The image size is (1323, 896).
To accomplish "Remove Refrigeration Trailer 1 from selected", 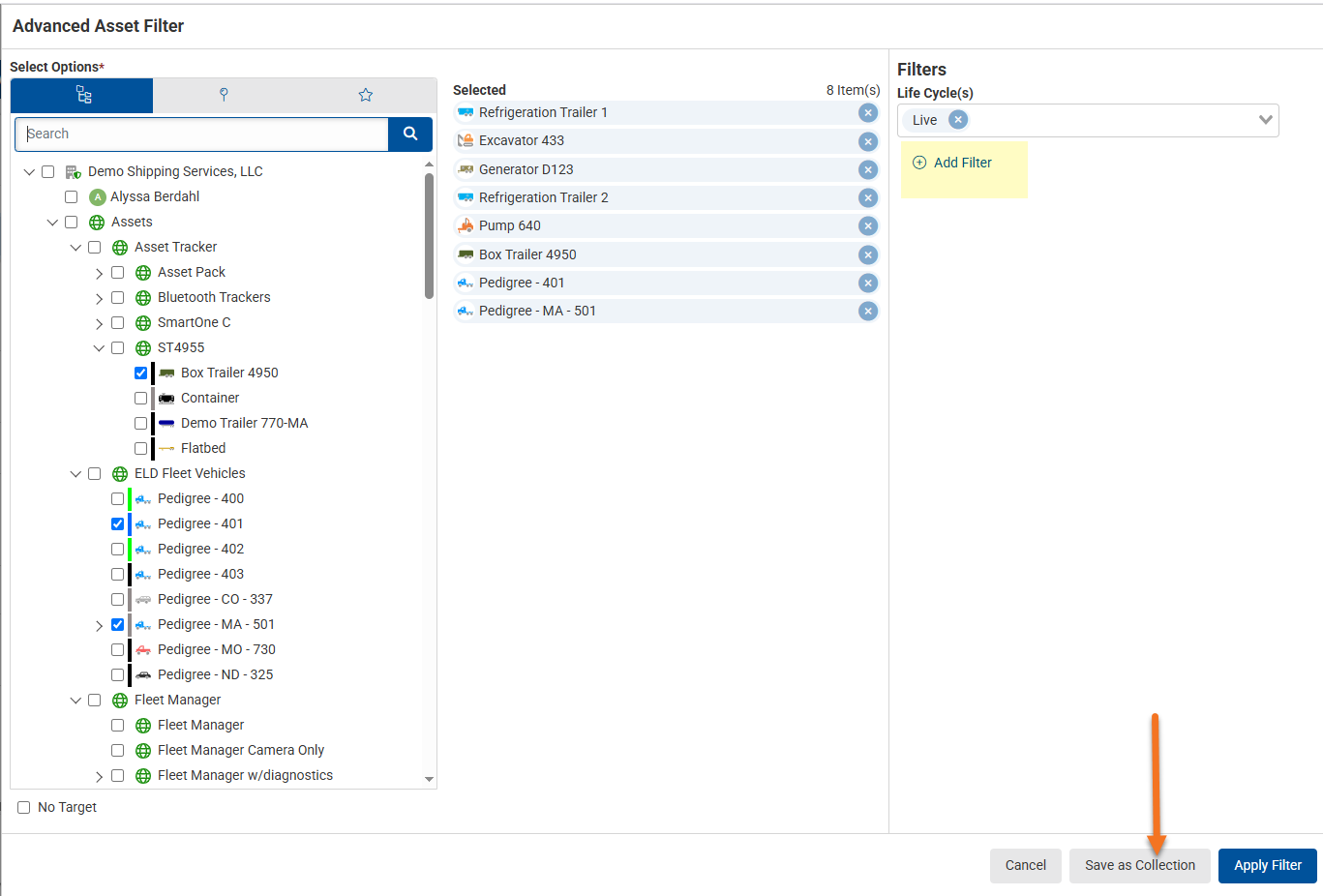I will (x=868, y=113).
